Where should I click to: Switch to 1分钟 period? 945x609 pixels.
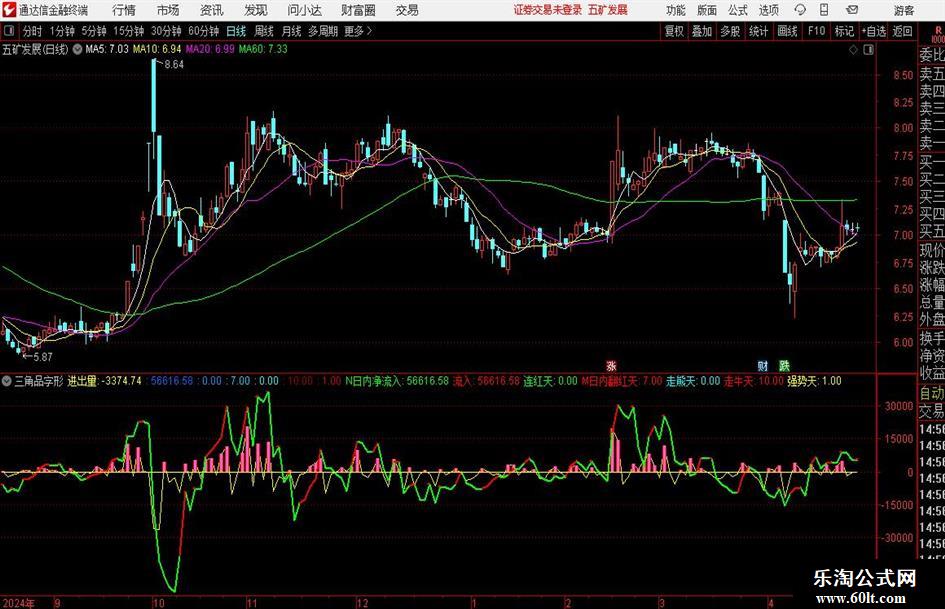pos(62,31)
